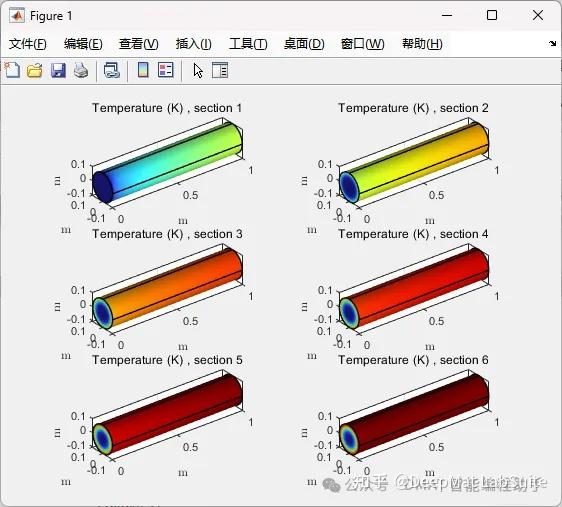Viewport: 562px width, 507px height.
Task: Maximize the Figure 1 window
Action: [x=492, y=15]
